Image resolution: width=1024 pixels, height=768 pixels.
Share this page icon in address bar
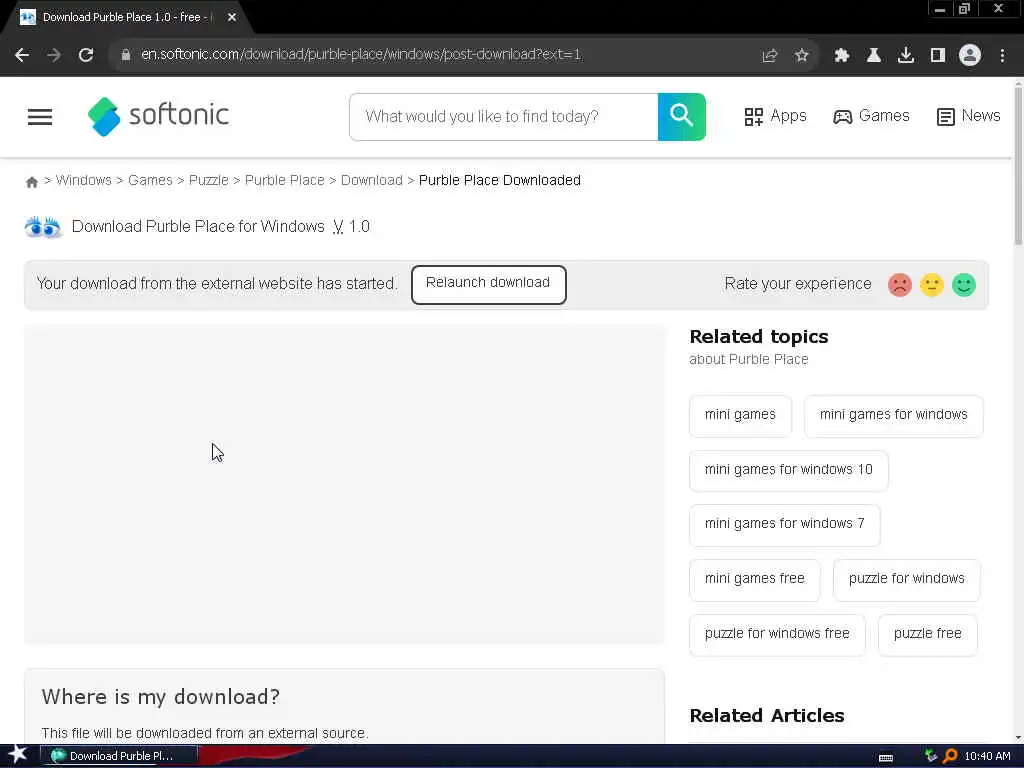click(x=770, y=56)
